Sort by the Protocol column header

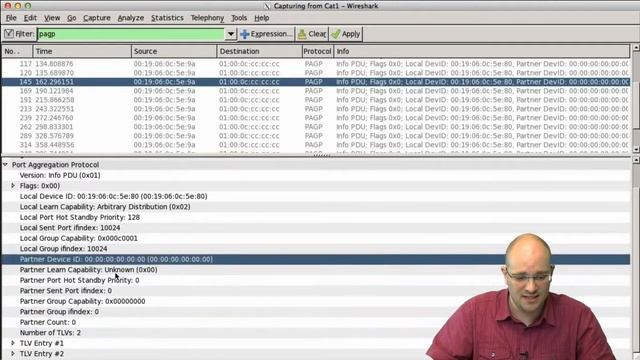[318, 51]
